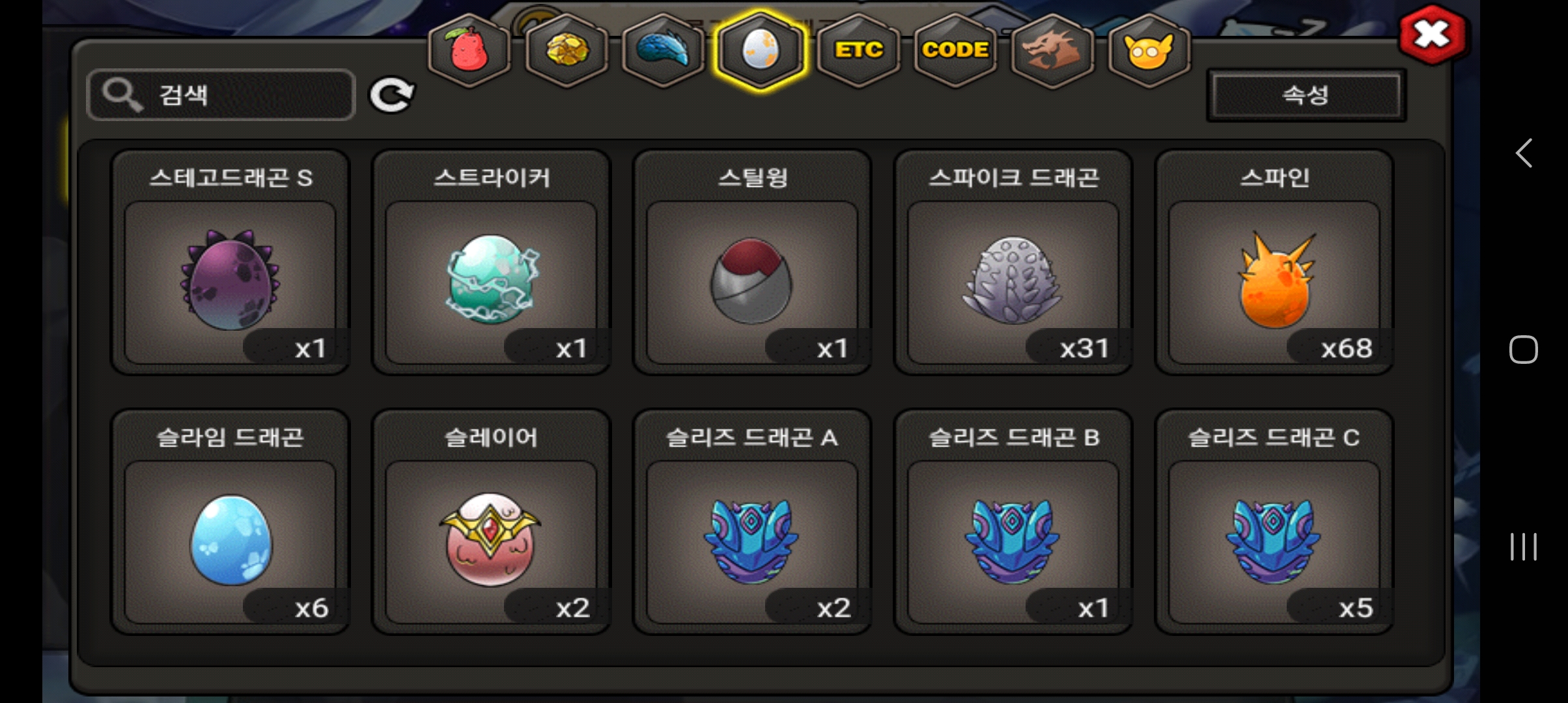Choose the blue 슬라임 드래곤 egg
This screenshot has height=703, width=1568.
tap(231, 522)
